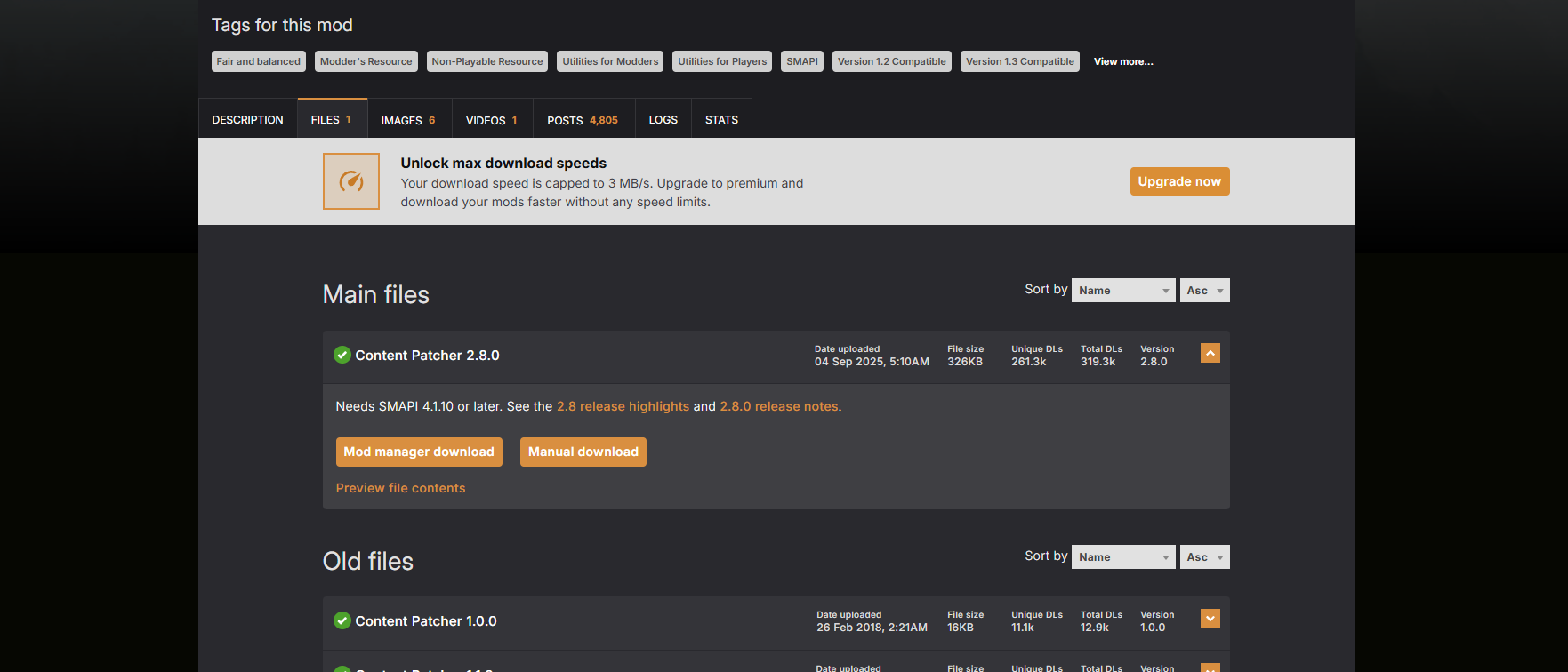Click the Mod manager download button
Viewport: 1568px width, 672px height.
tap(419, 452)
